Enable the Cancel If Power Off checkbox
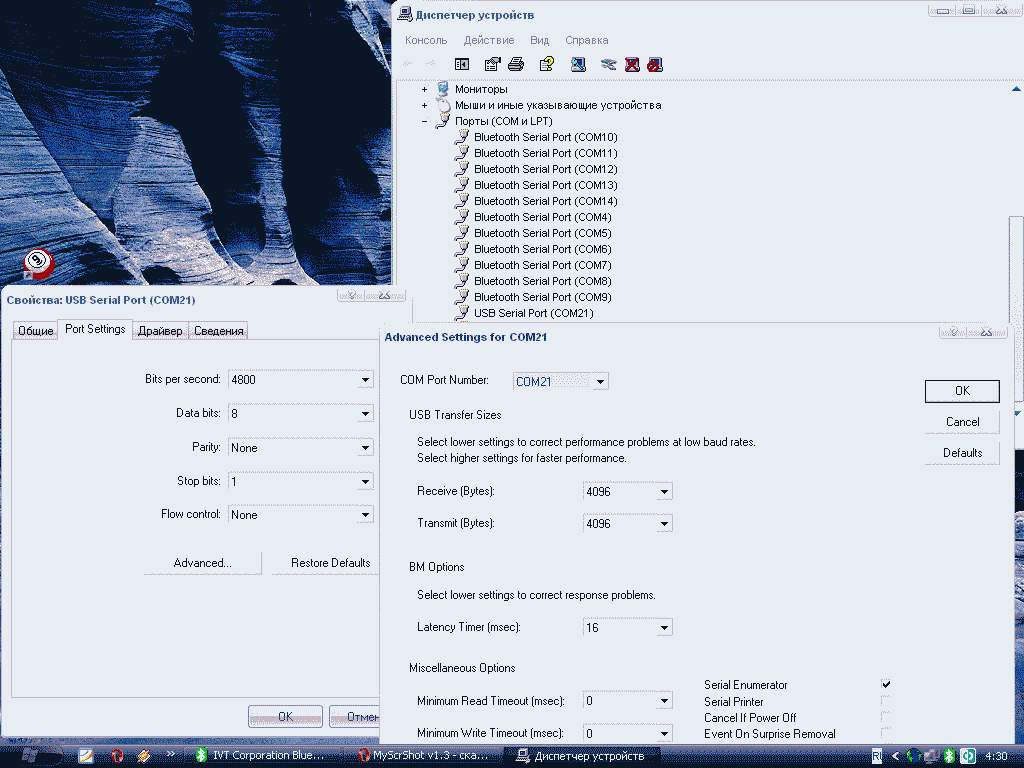The image size is (1024, 768). click(886, 717)
